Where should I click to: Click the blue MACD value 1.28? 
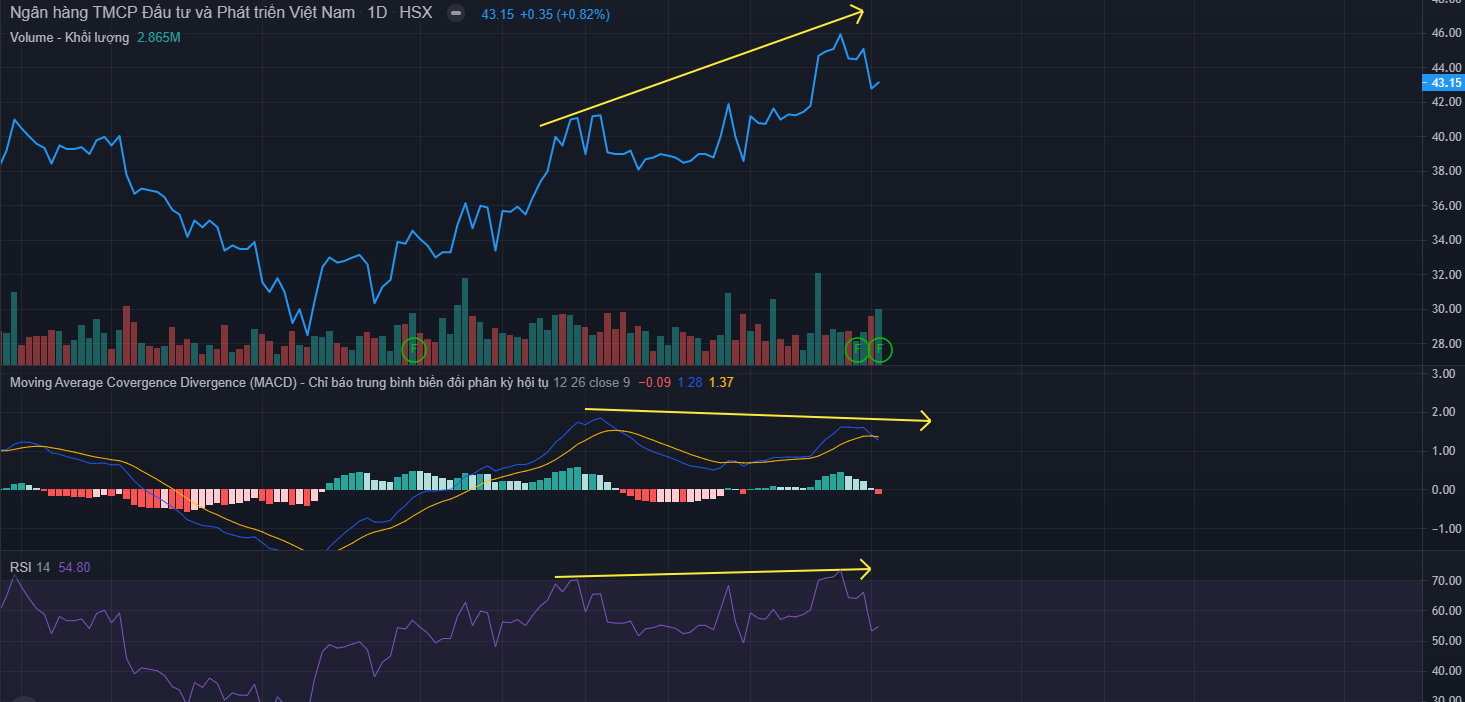tap(689, 382)
